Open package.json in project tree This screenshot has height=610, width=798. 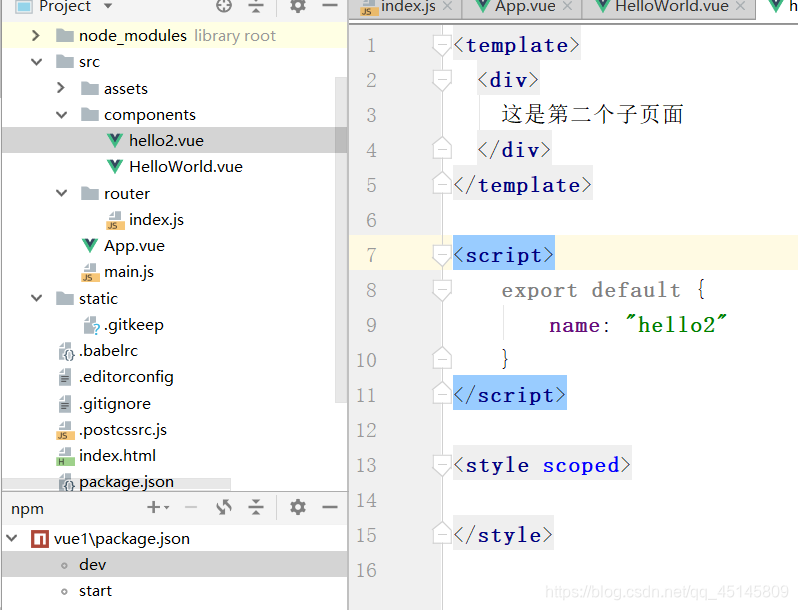175,481
